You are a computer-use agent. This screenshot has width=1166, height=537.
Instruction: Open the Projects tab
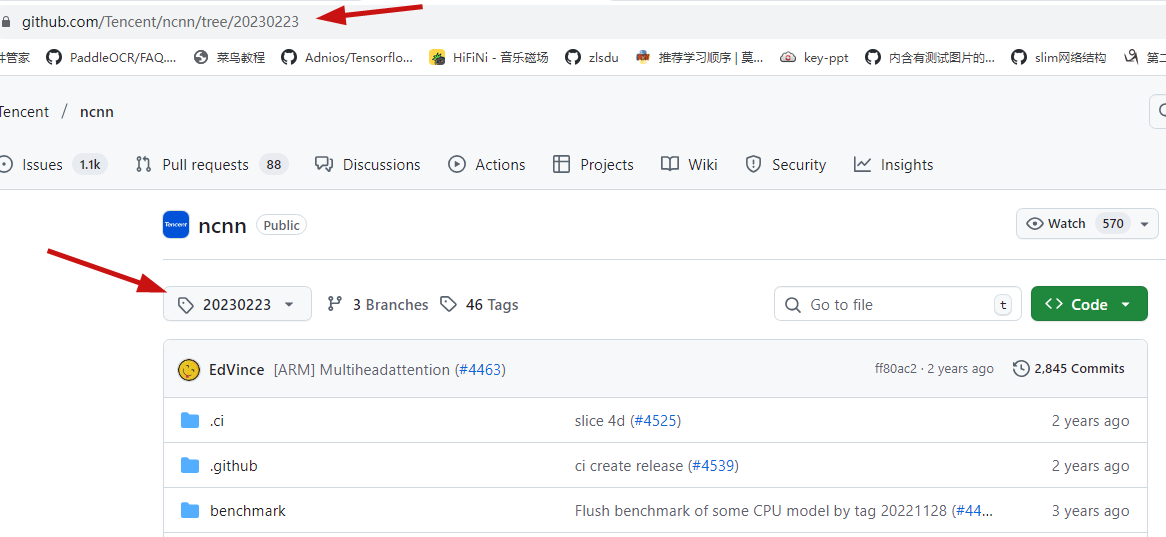coord(593,164)
